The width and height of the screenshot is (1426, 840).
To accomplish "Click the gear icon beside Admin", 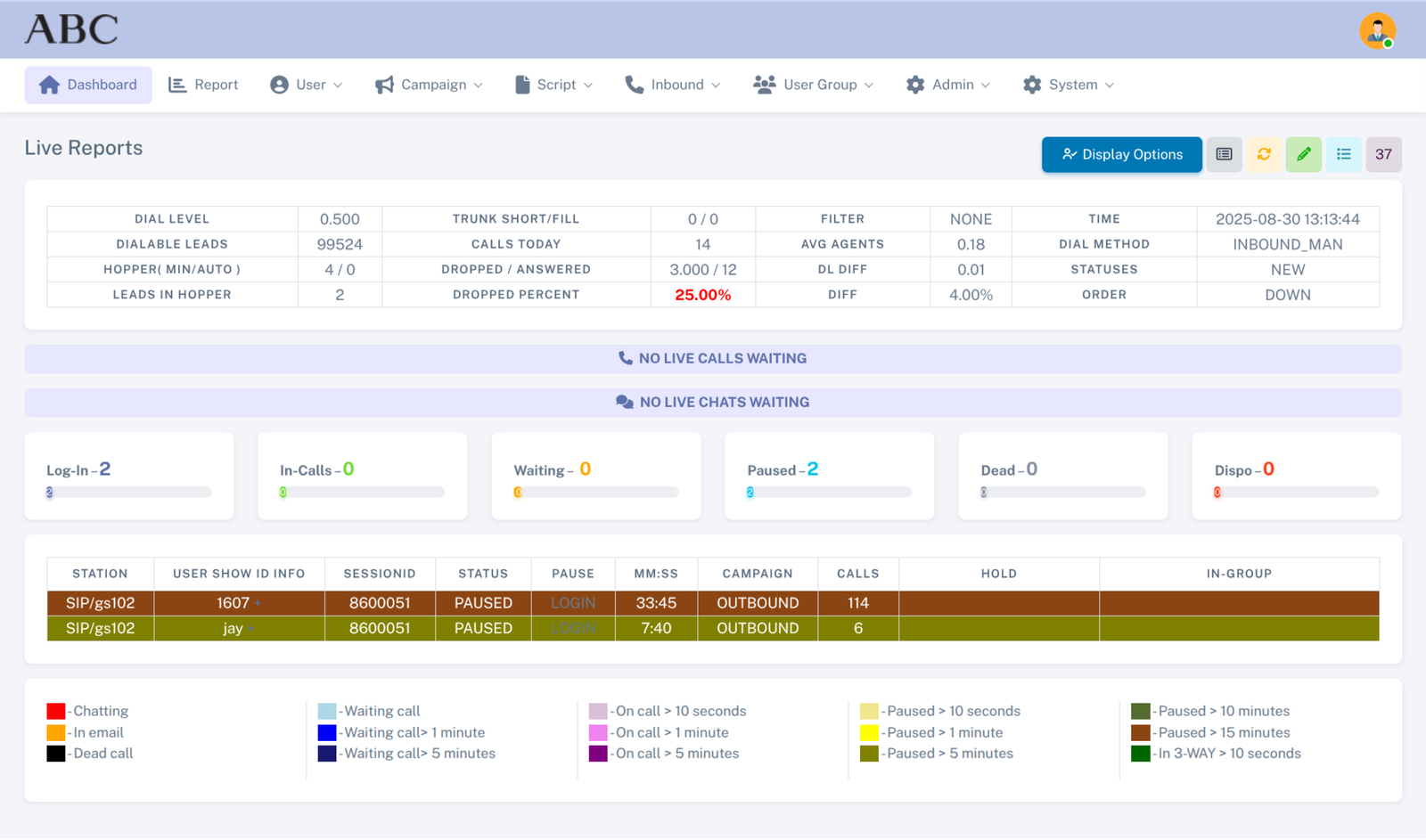I will [x=915, y=84].
